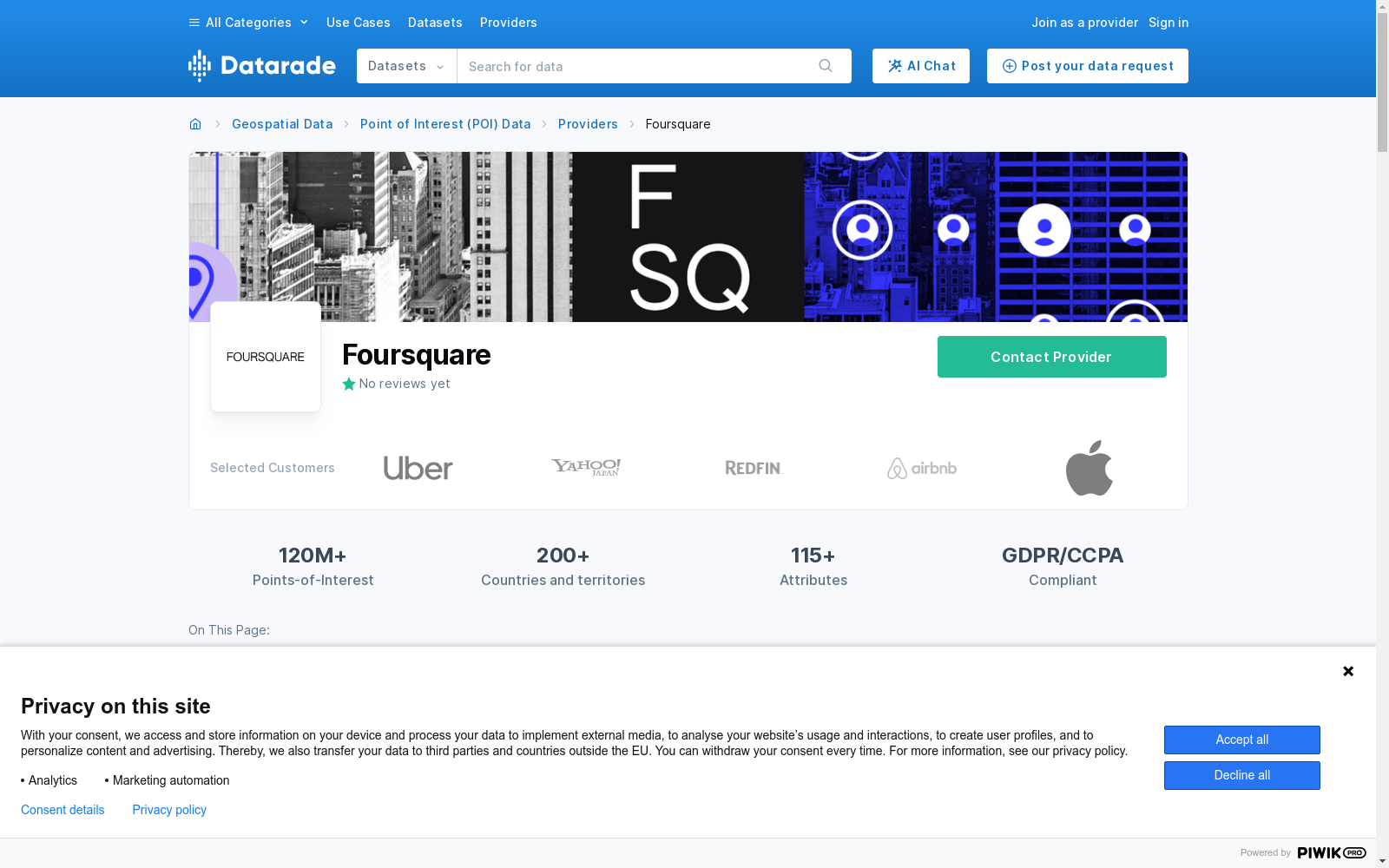1389x868 pixels.
Task: Click the search magnifier icon
Action: coord(826,66)
